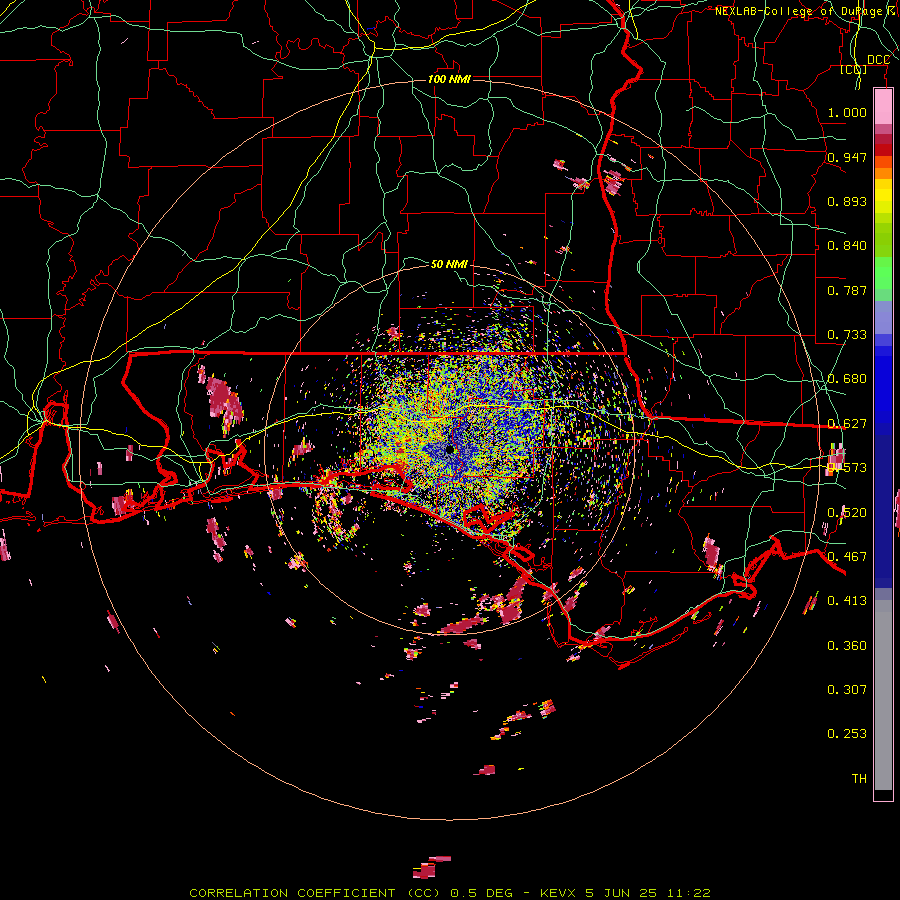Click the 0.947 legend value
This screenshot has height=900, width=900.
[x=847, y=157]
